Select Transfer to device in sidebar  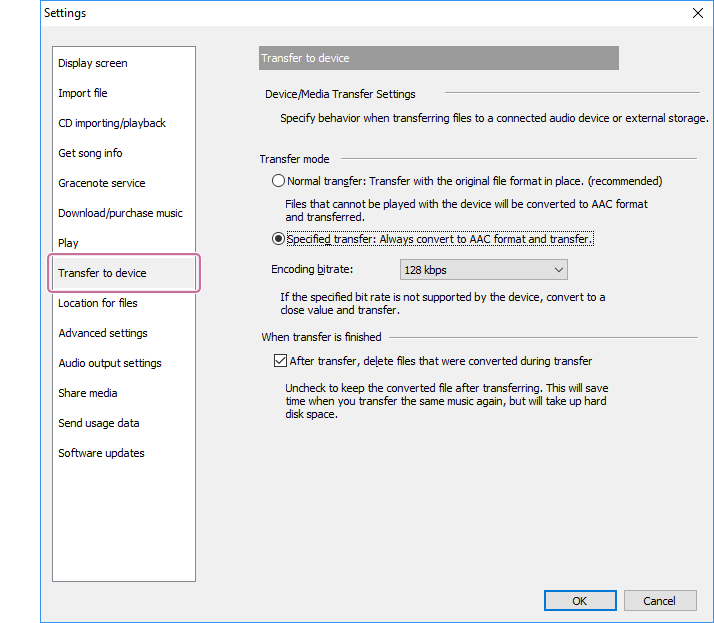[x=102, y=273]
